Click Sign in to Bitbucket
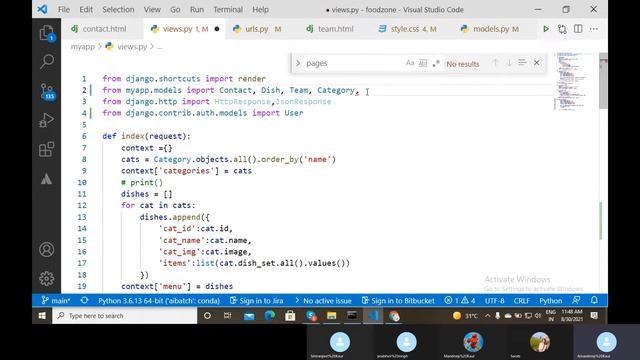The height and width of the screenshot is (360, 640). [398, 301]
